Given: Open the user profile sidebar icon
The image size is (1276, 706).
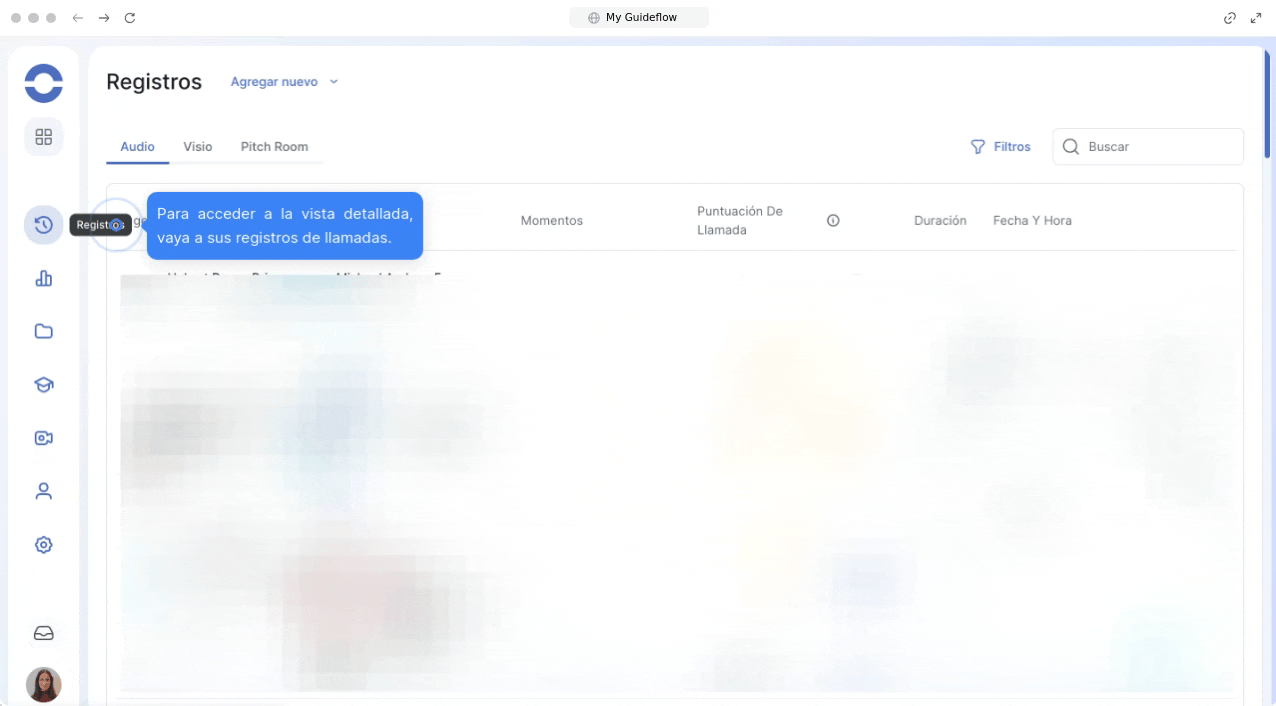Looking at the screenshot, I should click(44, 491).
